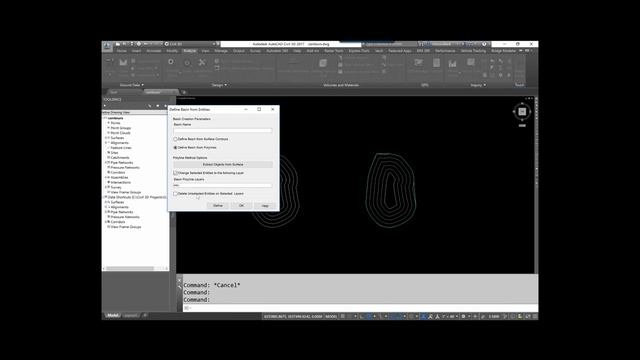The width and height of the screenshot is (640, 360).
Task: Open the Annotate ribbon tab
Action: pos(153,51)
